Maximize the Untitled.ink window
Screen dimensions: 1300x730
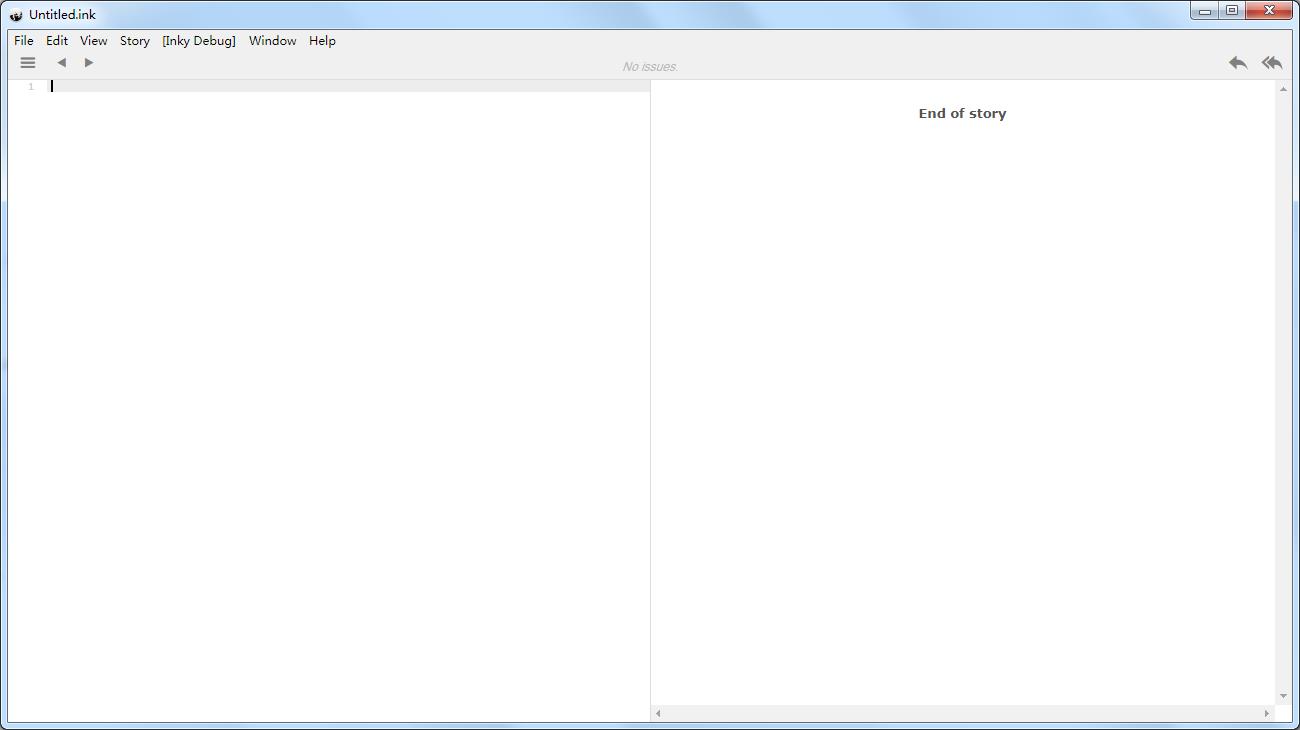click(x=1232, y=11)
